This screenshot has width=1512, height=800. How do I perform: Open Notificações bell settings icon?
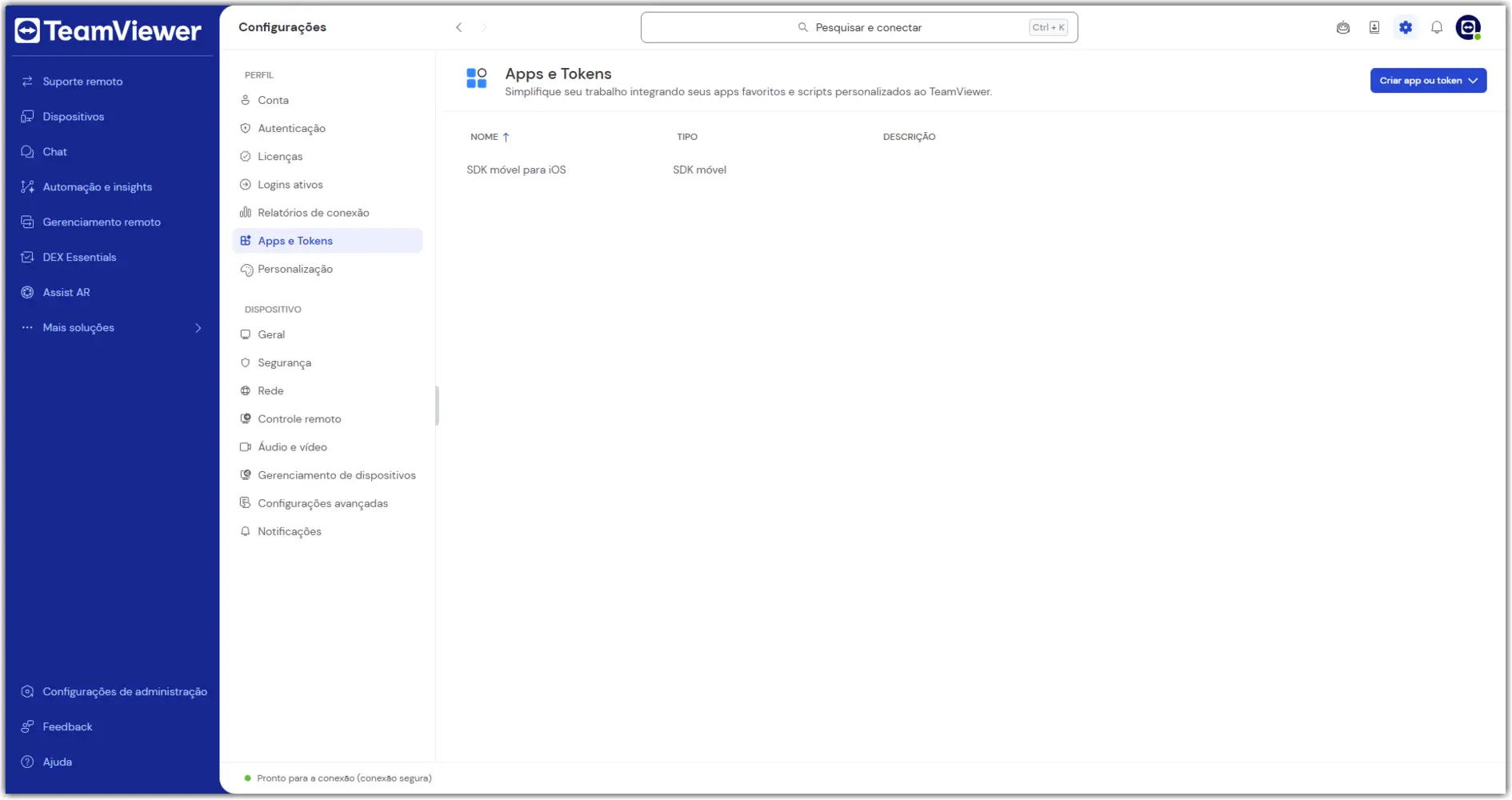click(246, 532)
